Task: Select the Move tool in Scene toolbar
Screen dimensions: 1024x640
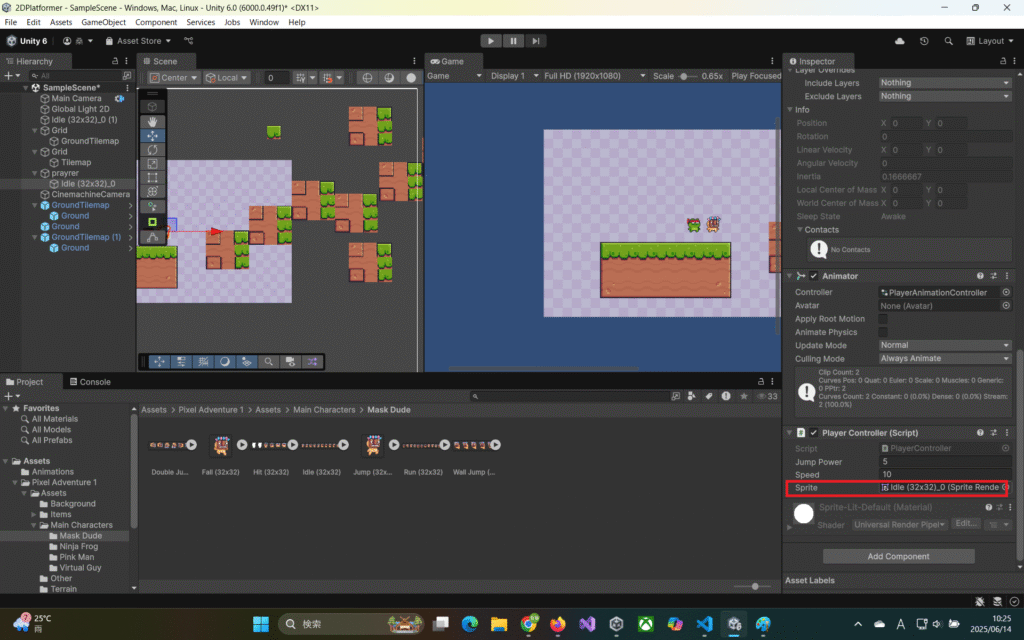Action: pyautogui.click(x=152, y=135)
